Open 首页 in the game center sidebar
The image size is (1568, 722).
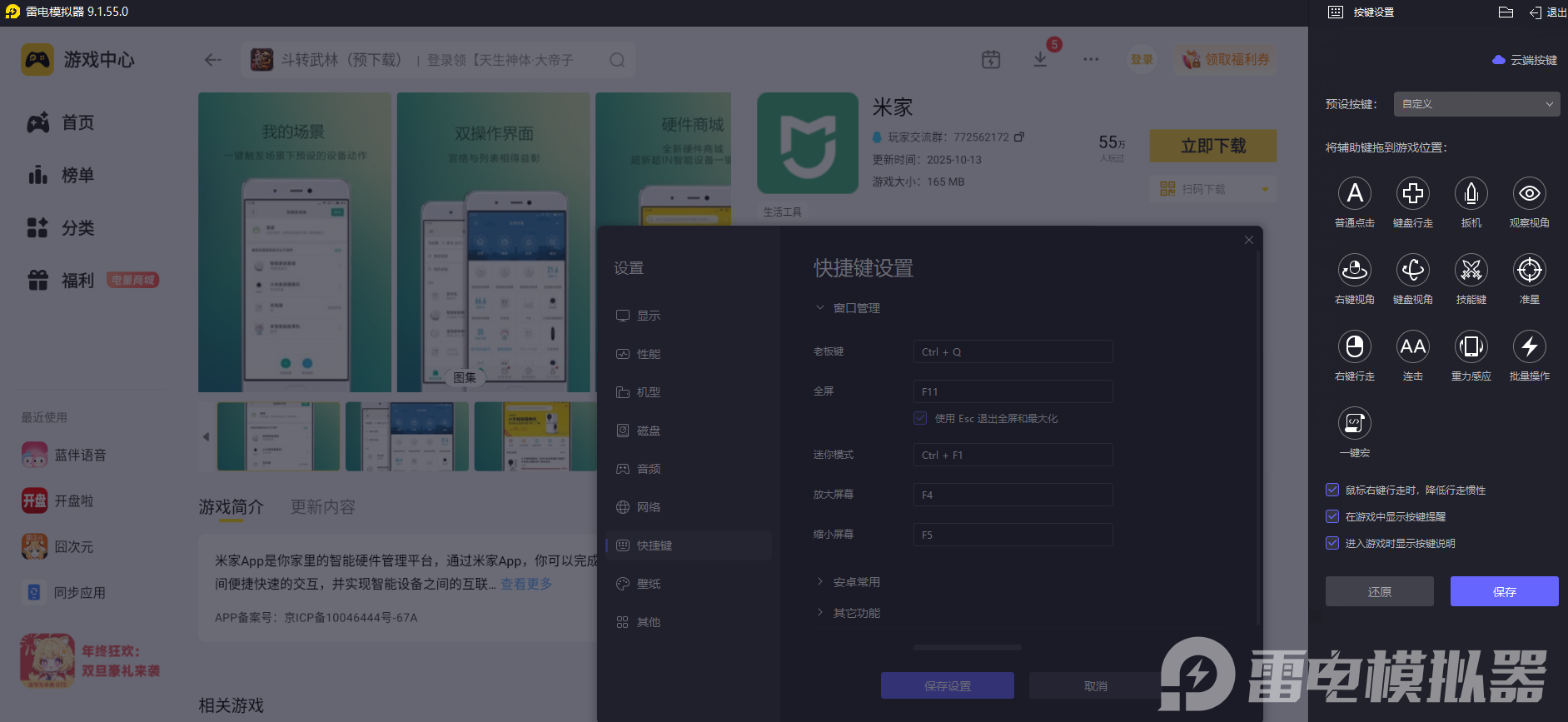[61, 122]
